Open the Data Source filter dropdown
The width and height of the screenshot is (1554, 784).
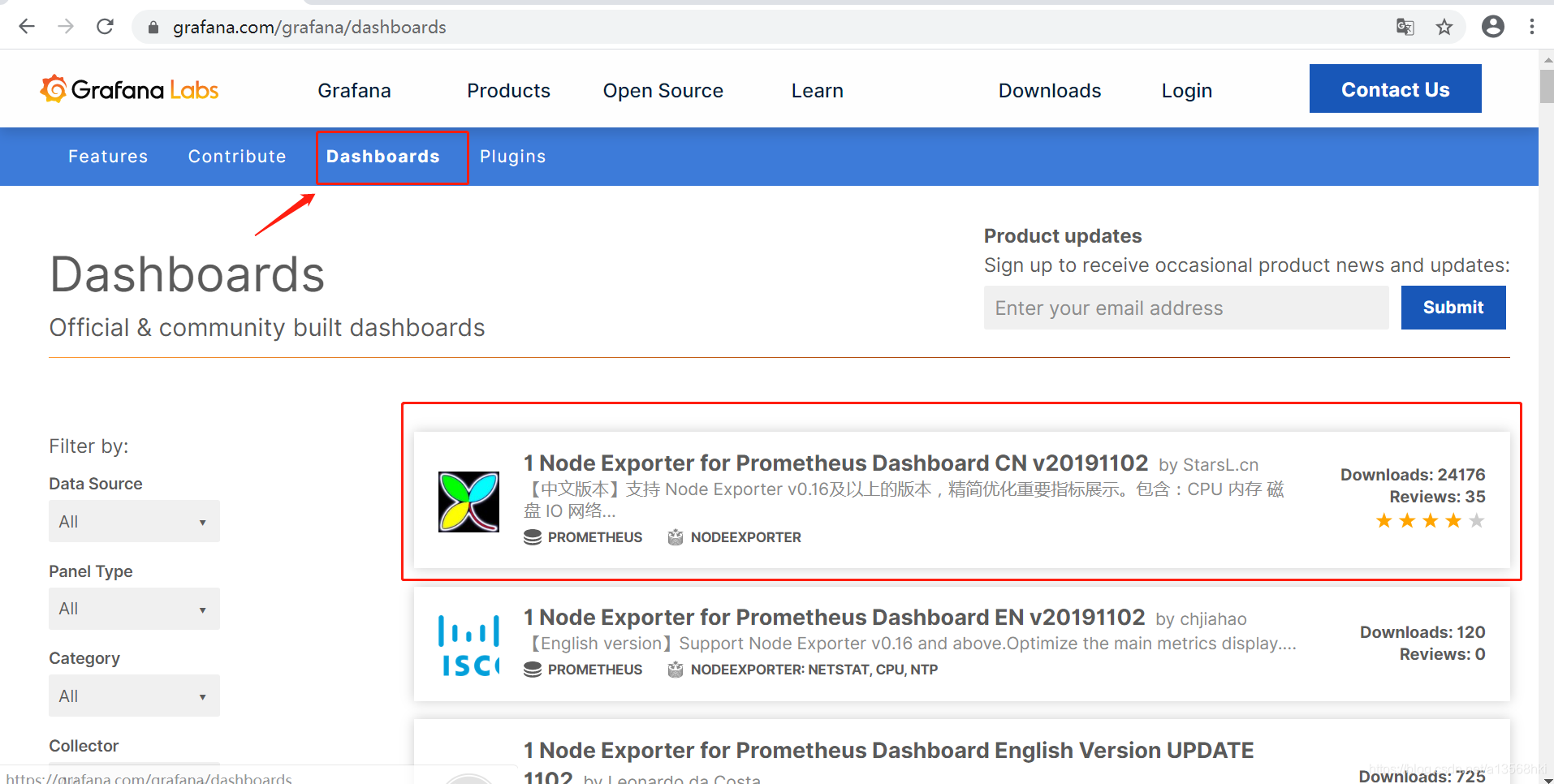[x=133, y=521]
